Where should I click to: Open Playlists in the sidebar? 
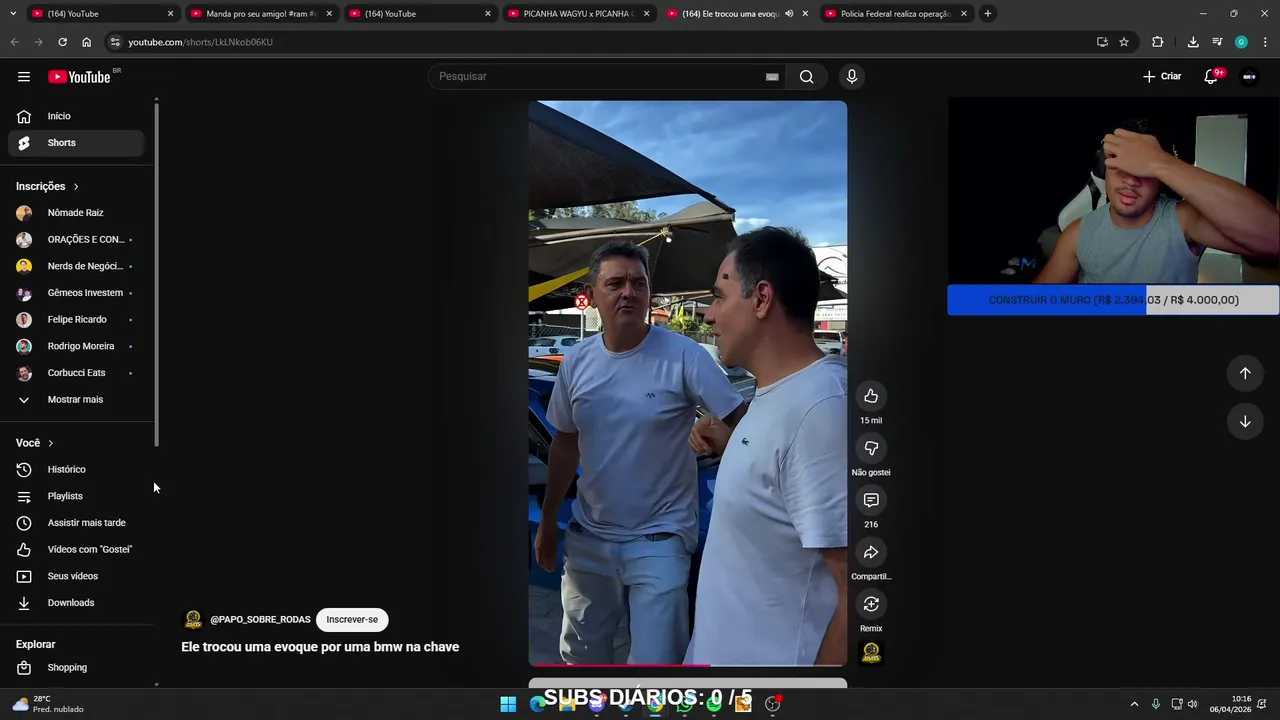[x=75, y=496]
